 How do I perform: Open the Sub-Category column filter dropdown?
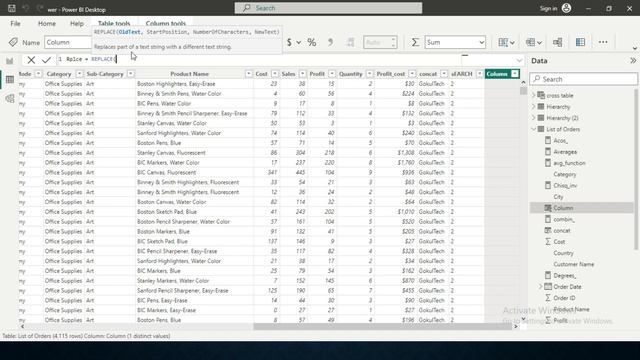pyautogui.click(x=131, y=74)
